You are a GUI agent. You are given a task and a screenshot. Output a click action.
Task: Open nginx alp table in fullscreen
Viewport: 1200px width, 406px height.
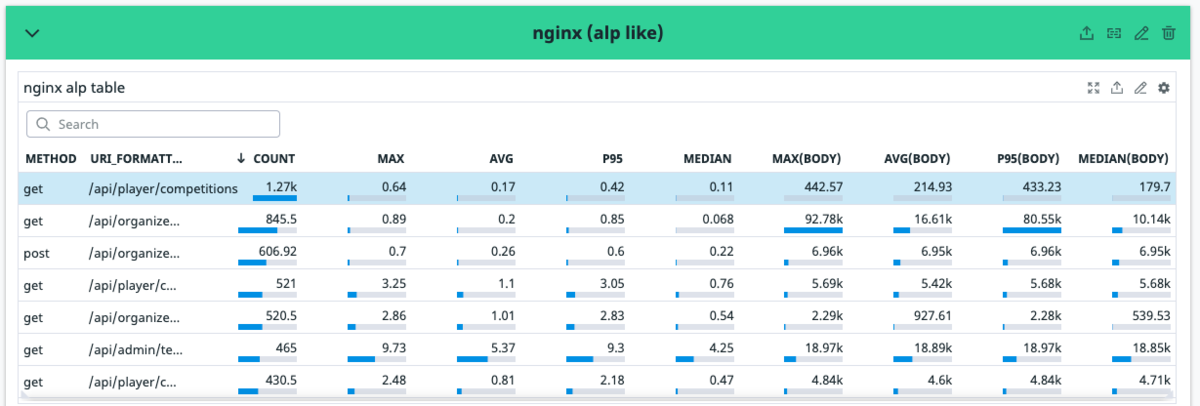(1094, 88)
